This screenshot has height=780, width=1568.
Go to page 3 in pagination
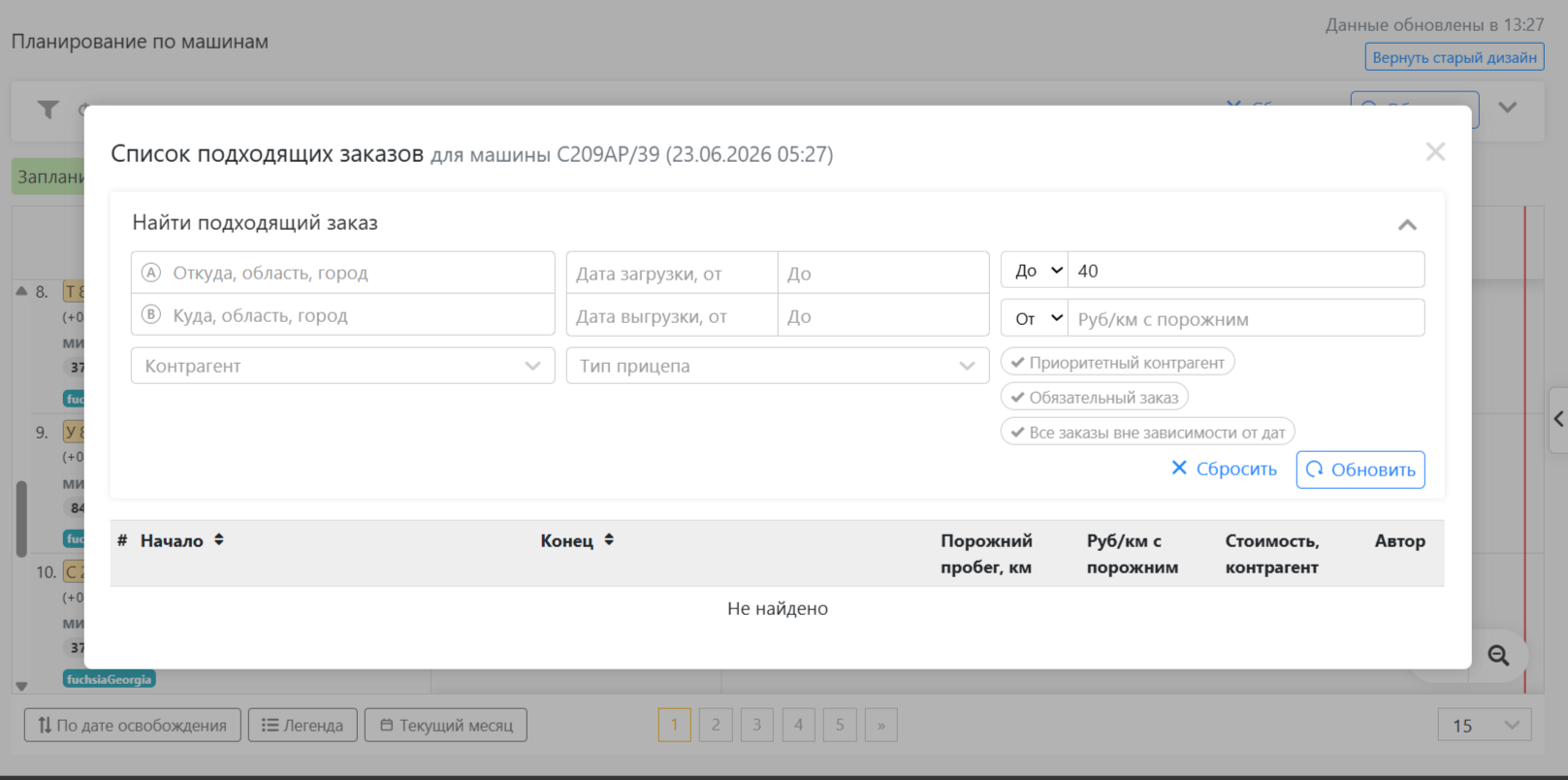pos(757,725)
